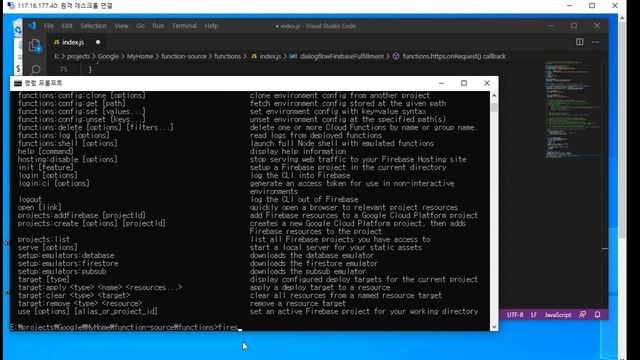Click the 'serve [options]' command text
The image size is (640, 360).
click(x=47, y=247)
